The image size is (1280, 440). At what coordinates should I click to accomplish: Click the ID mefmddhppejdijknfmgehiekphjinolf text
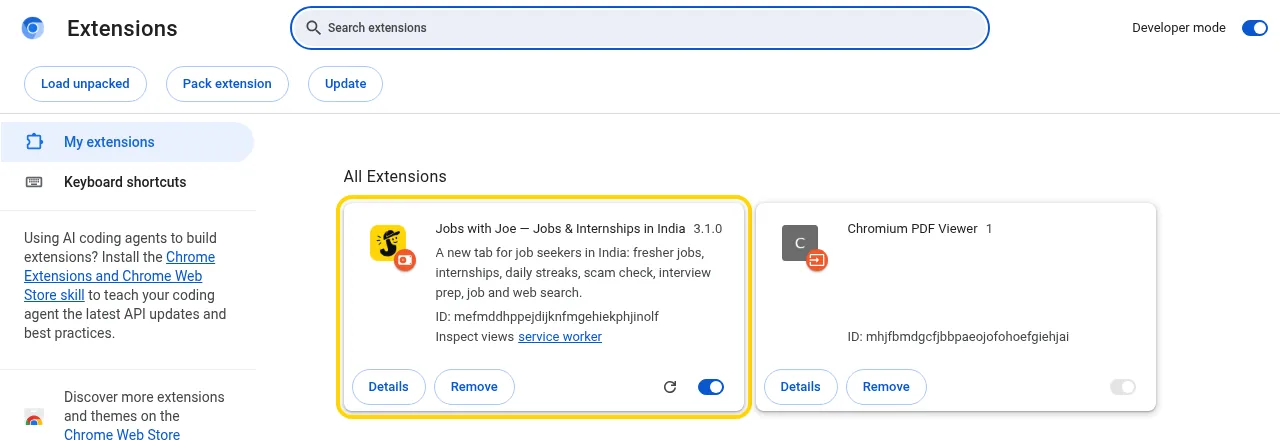(x=547, y=316)
